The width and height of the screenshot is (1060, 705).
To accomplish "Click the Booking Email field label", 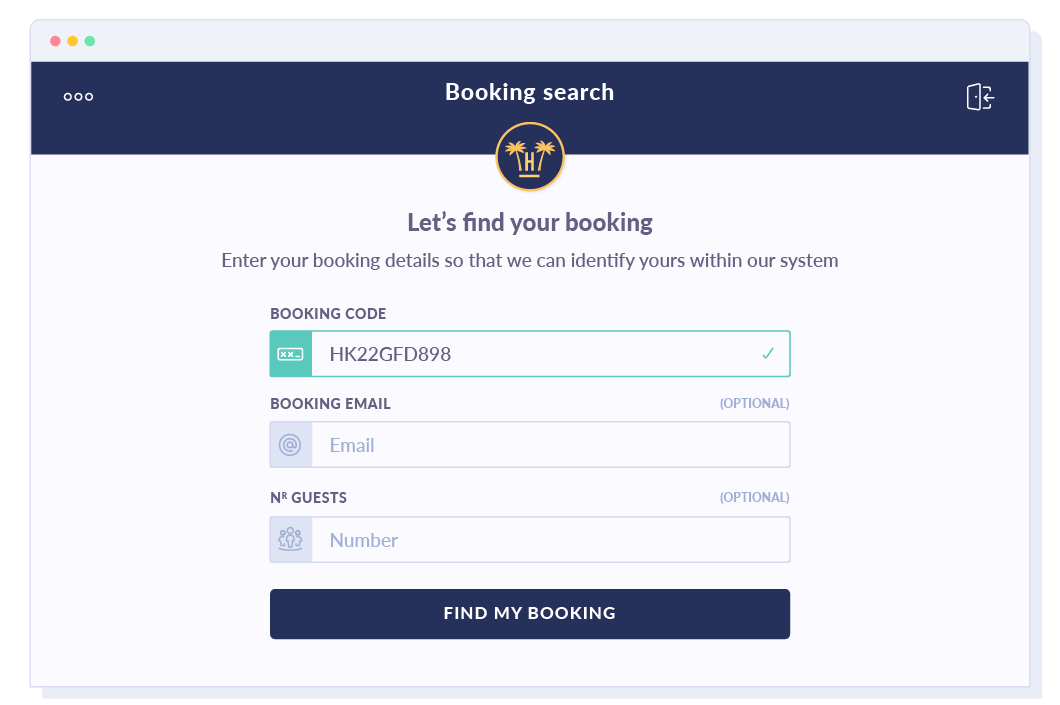I will click(x=330, y=404).
